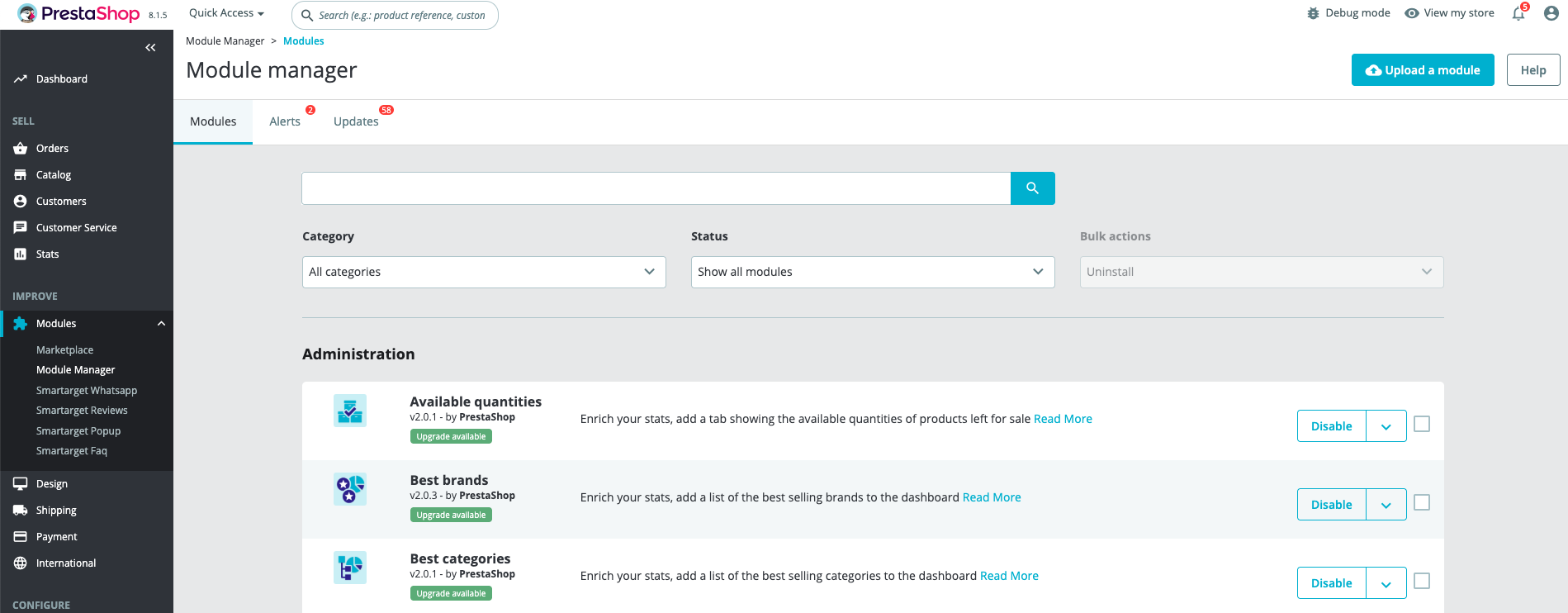This screenshot has height=613, width=1568.
Task: Click Upgrade available badge for Available quantities
Action: click(451, 437)
